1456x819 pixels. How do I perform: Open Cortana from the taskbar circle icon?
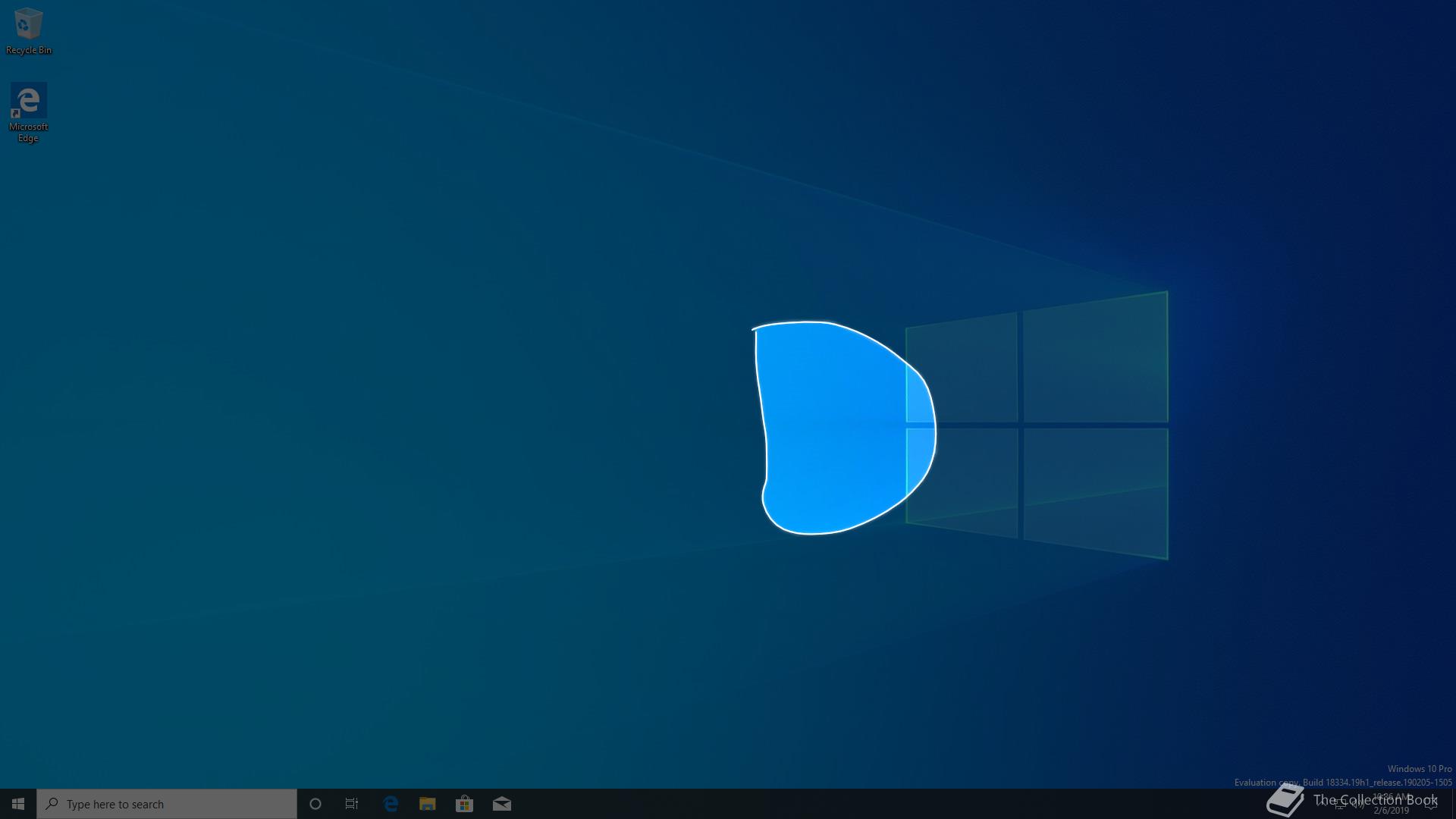[315, 804]
